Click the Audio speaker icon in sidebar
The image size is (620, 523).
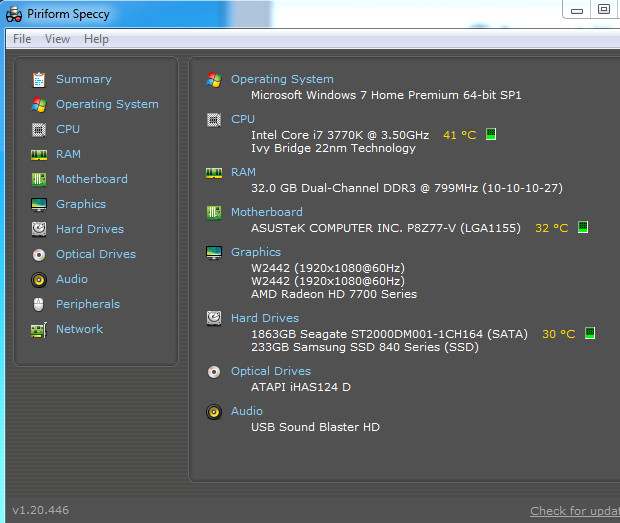click(39, 280)
